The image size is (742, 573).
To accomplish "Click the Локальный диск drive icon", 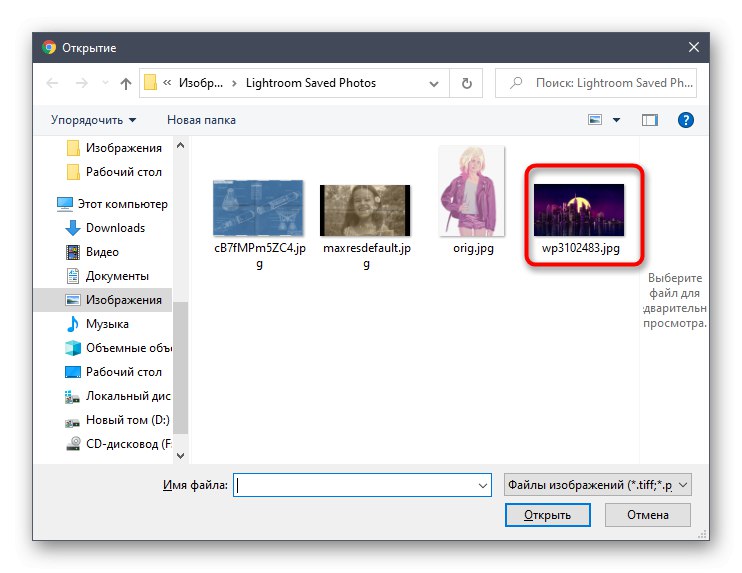I will (72, 397).
